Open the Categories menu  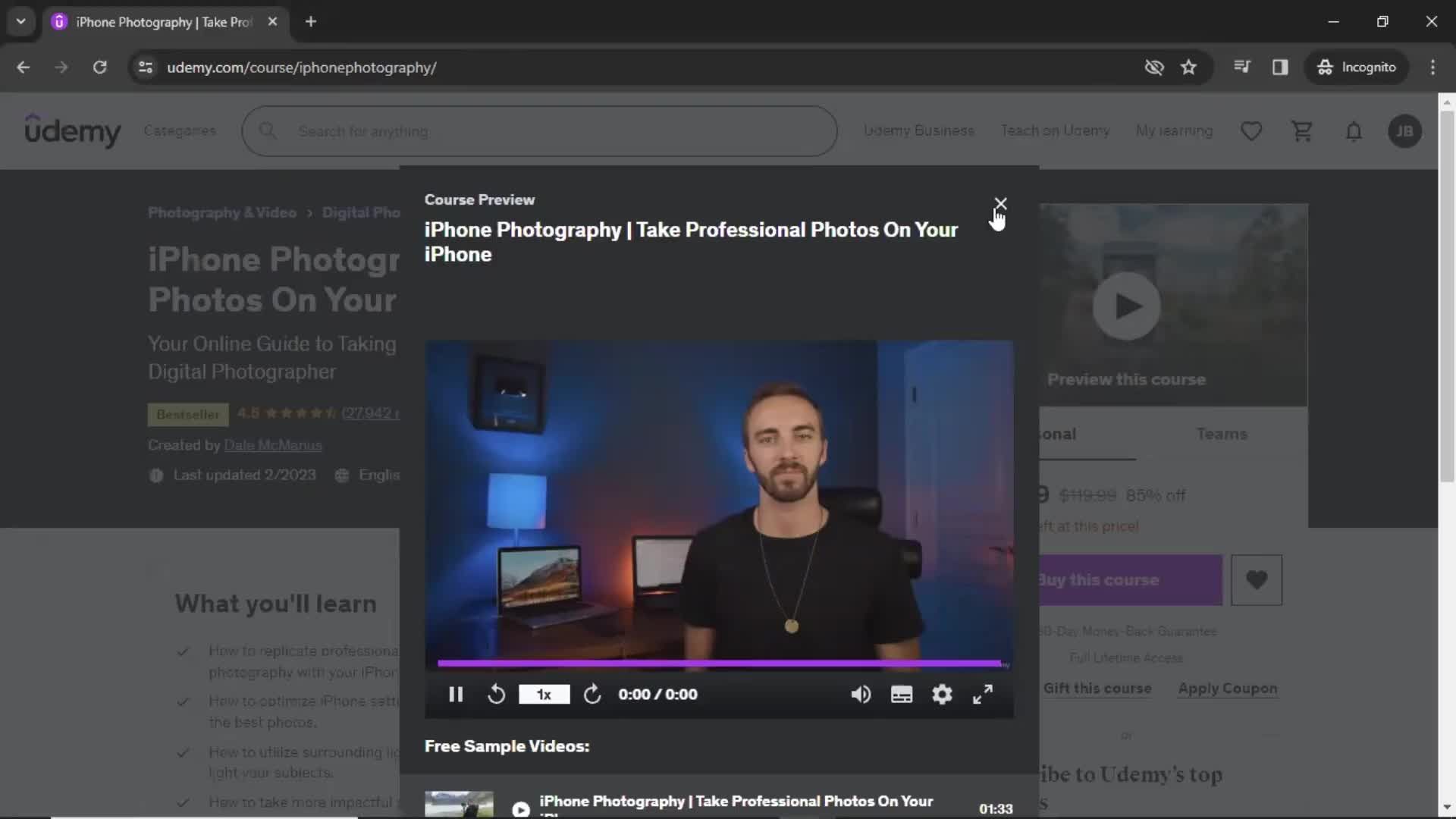(180, 130)
